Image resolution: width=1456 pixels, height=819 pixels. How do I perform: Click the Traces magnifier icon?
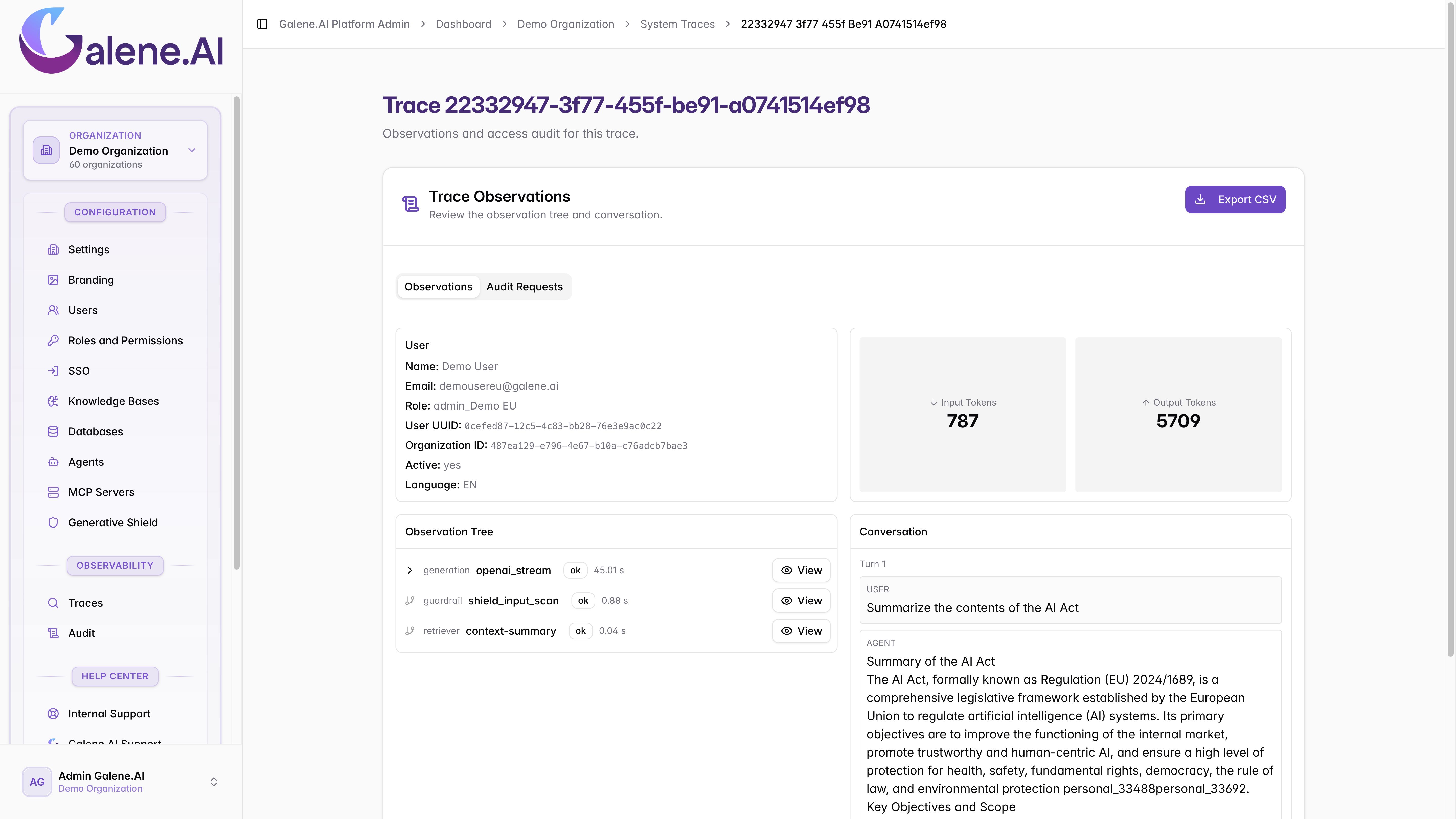pos(53,603)
